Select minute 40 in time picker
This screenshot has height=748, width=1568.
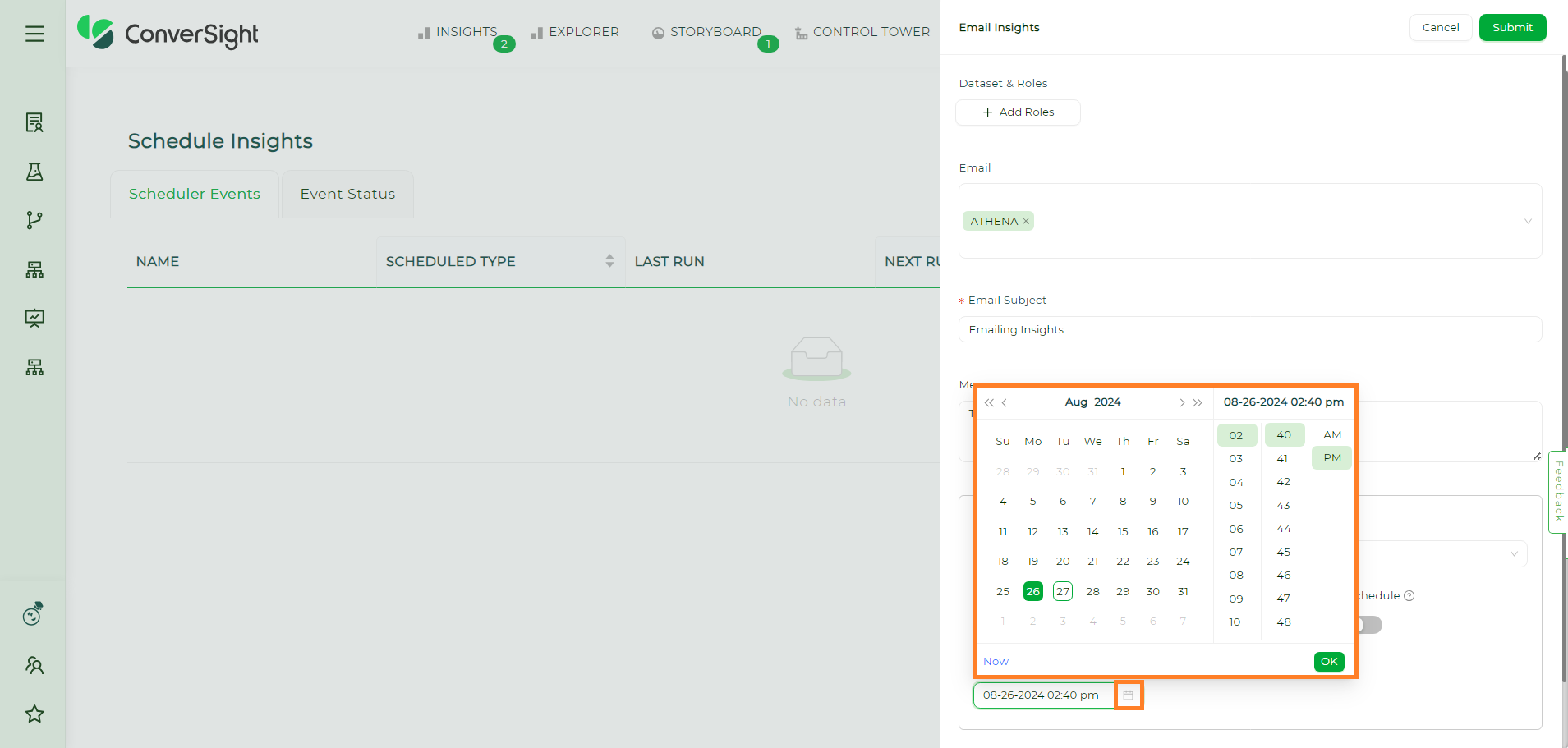pos(1284,435)
